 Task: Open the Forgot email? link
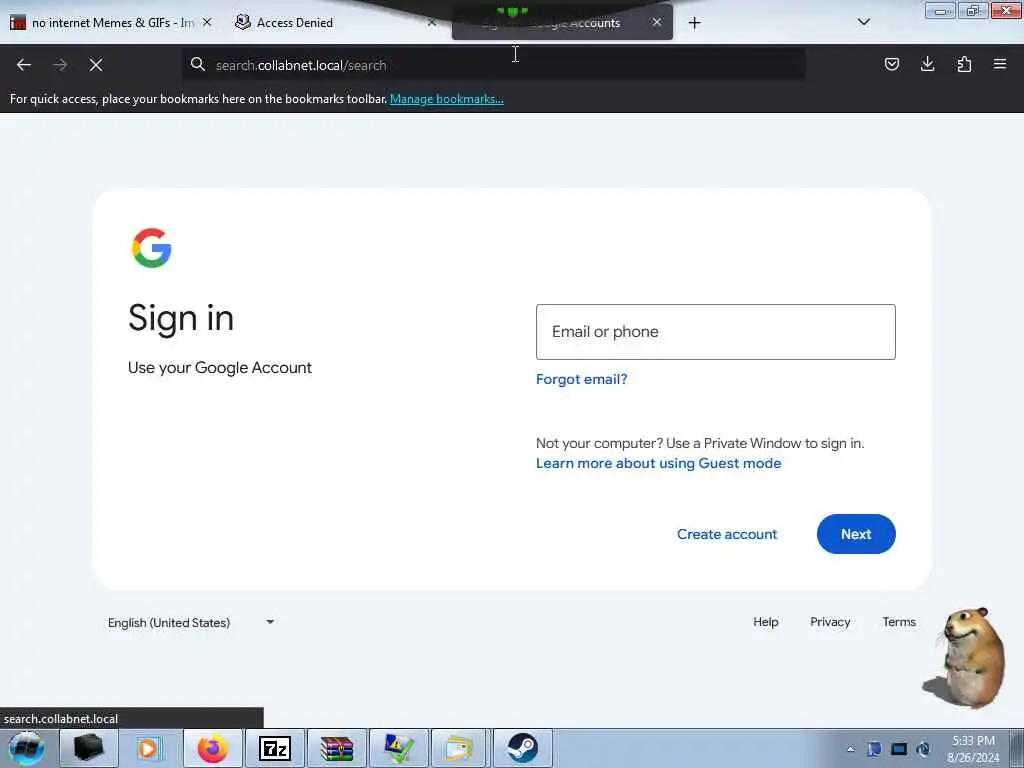pos(581,379)
